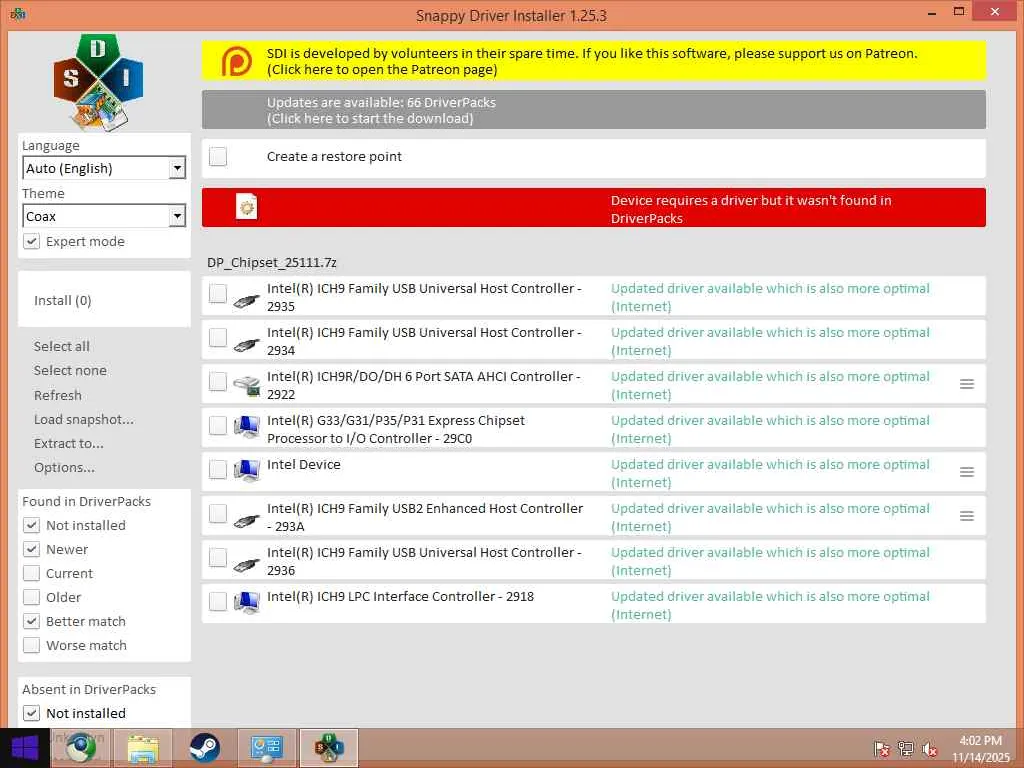Open the Theme dropdown showing Coax
1024x768 pixels.
click(x=104, y=216)
